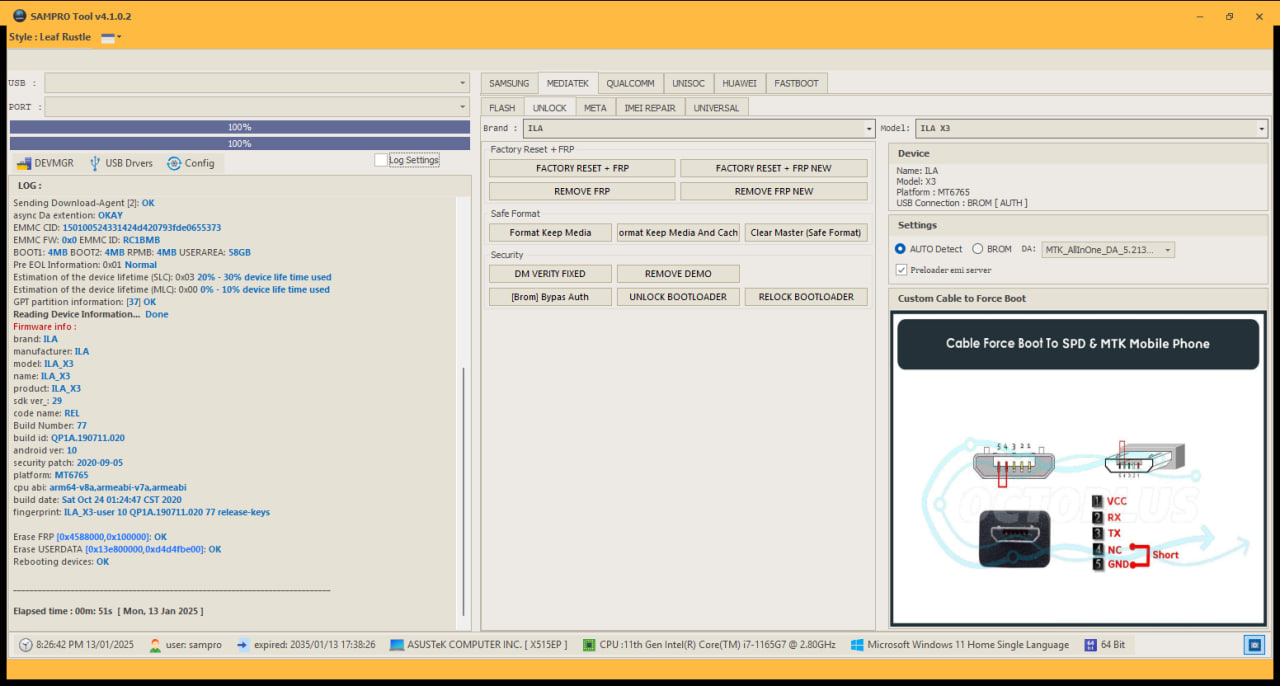1280x686 pixels.
Task: Click the "Elapsed time : 00m: 51s" log line
Action: [x=108, y=611]
